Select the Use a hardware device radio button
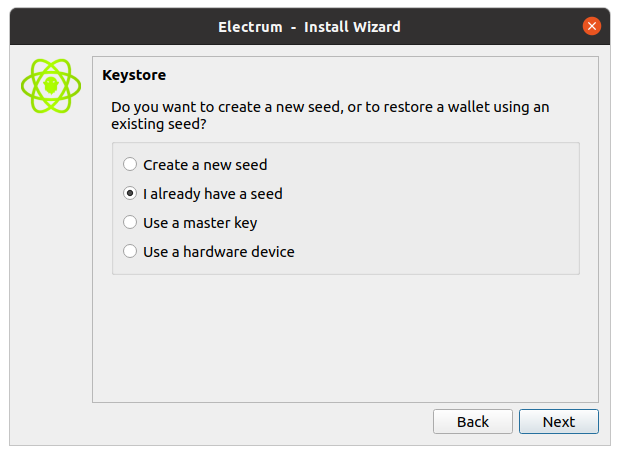 click(x=130, y=252)
